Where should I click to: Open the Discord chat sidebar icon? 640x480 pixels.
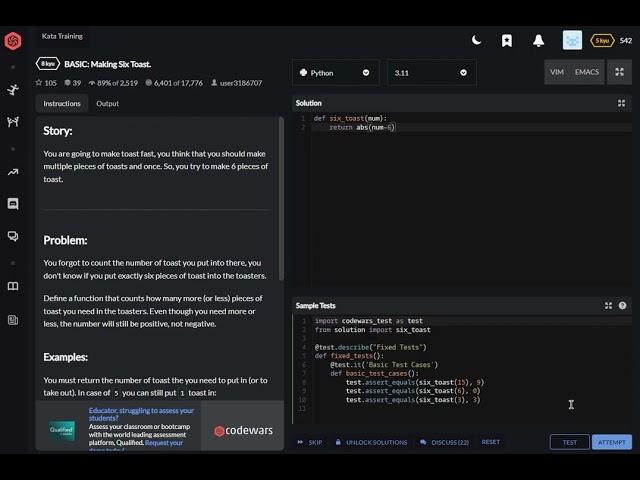click(13, 204)
